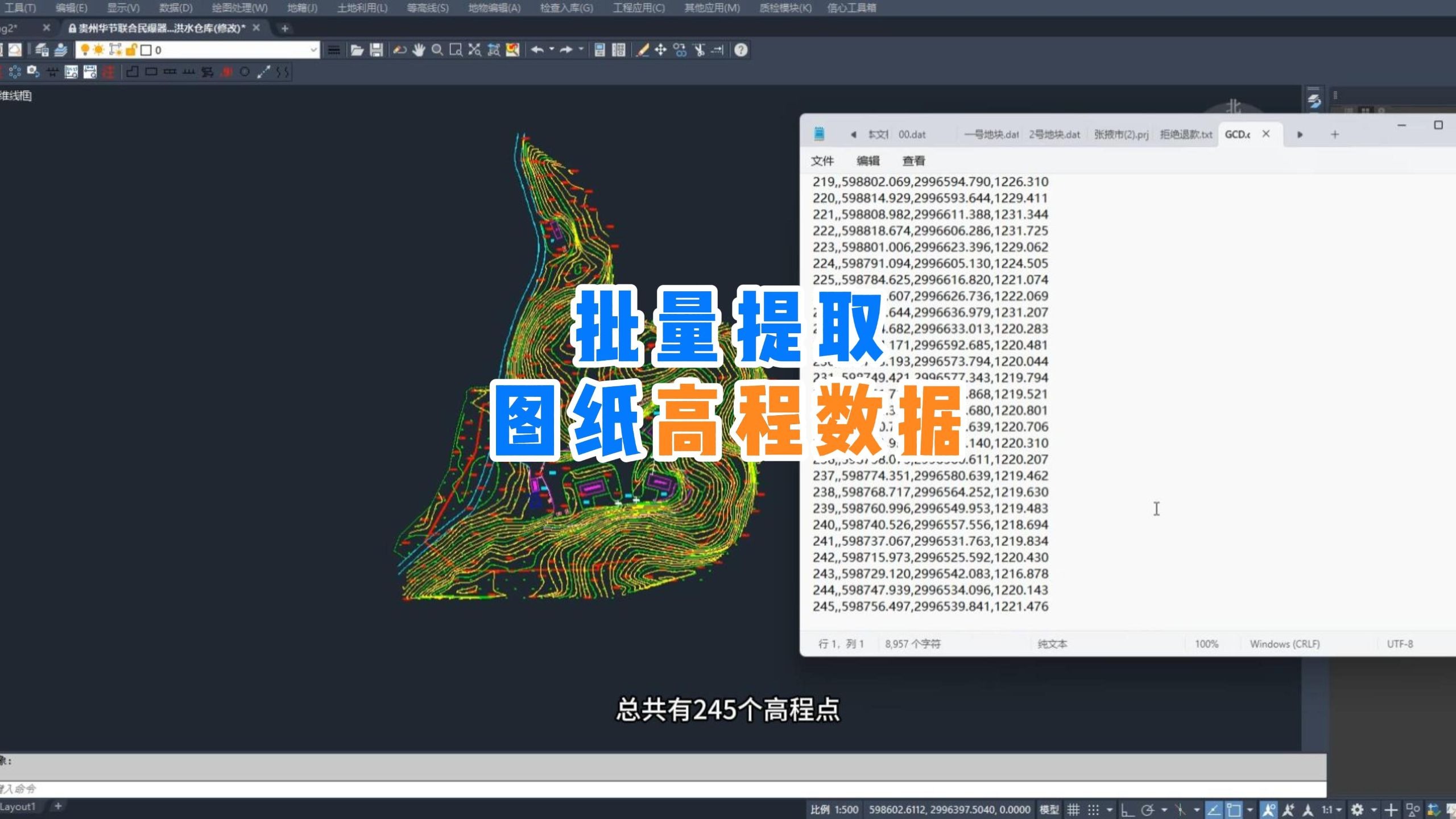Screen dimensions: 1456x819
Task: Toggle the grid display in the status bar
Action: tap(1074, 809)
